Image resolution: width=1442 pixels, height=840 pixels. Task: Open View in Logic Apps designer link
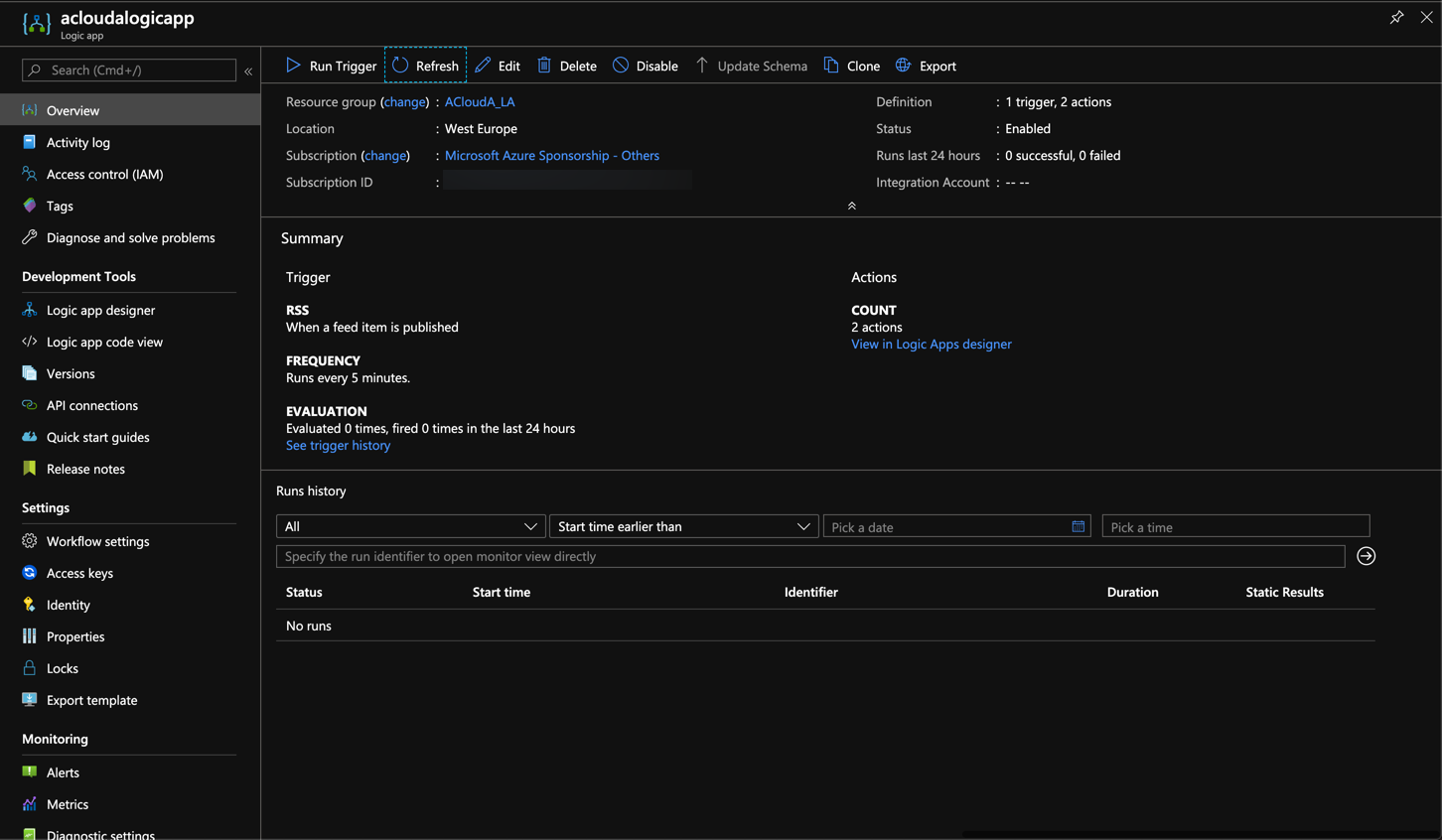click(x=932, y=345)
